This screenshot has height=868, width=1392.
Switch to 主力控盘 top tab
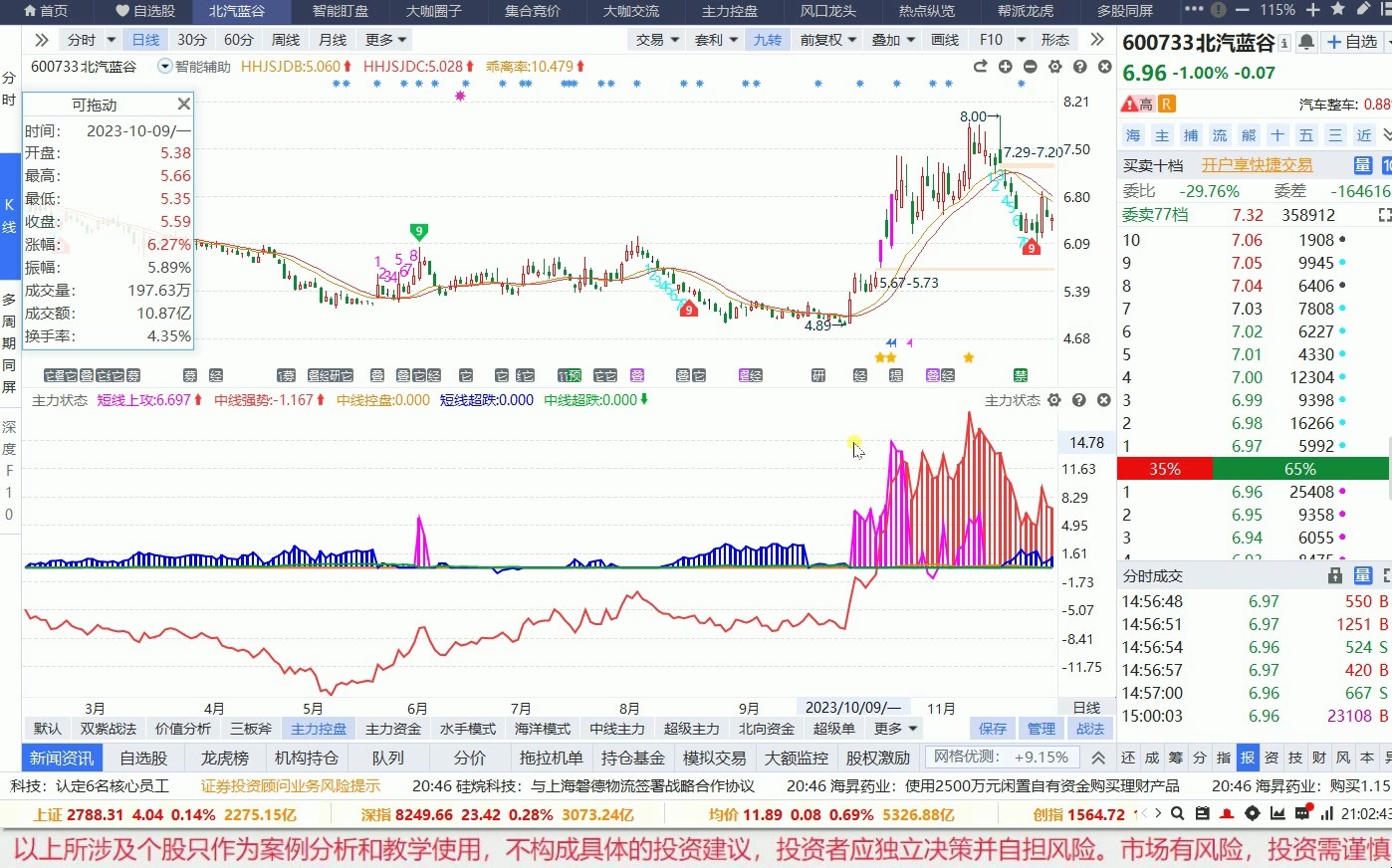coord(730,11)
